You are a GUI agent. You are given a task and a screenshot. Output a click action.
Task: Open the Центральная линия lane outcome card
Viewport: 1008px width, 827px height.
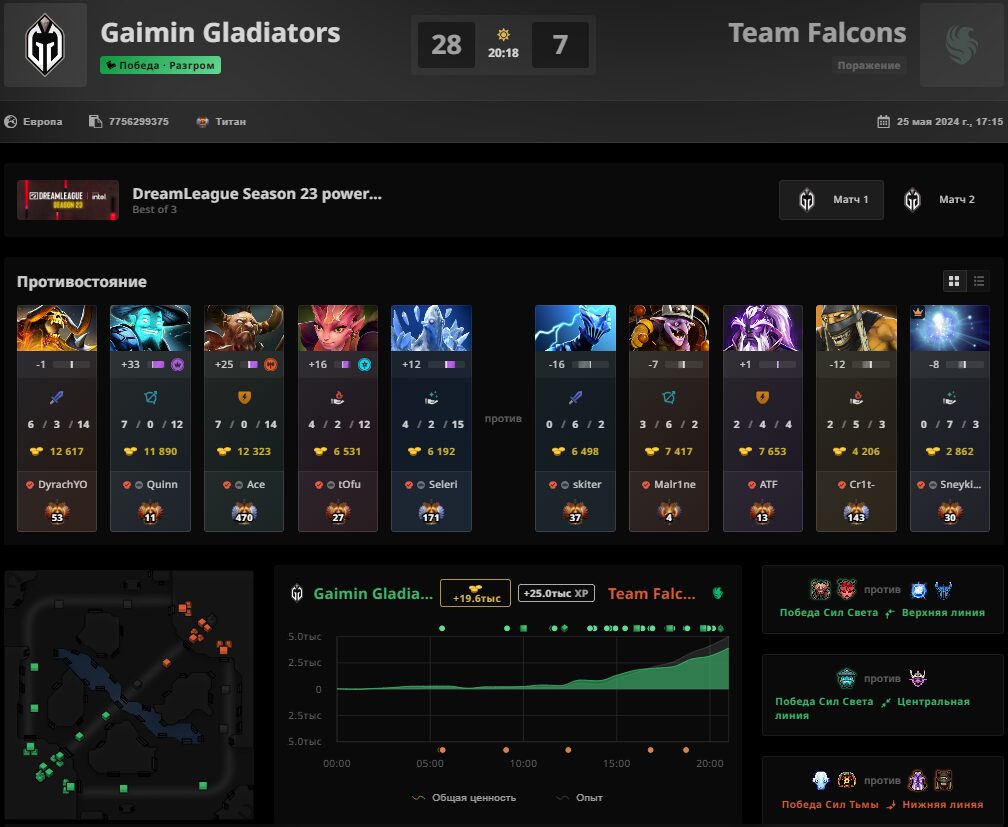(x=883, y=695)
